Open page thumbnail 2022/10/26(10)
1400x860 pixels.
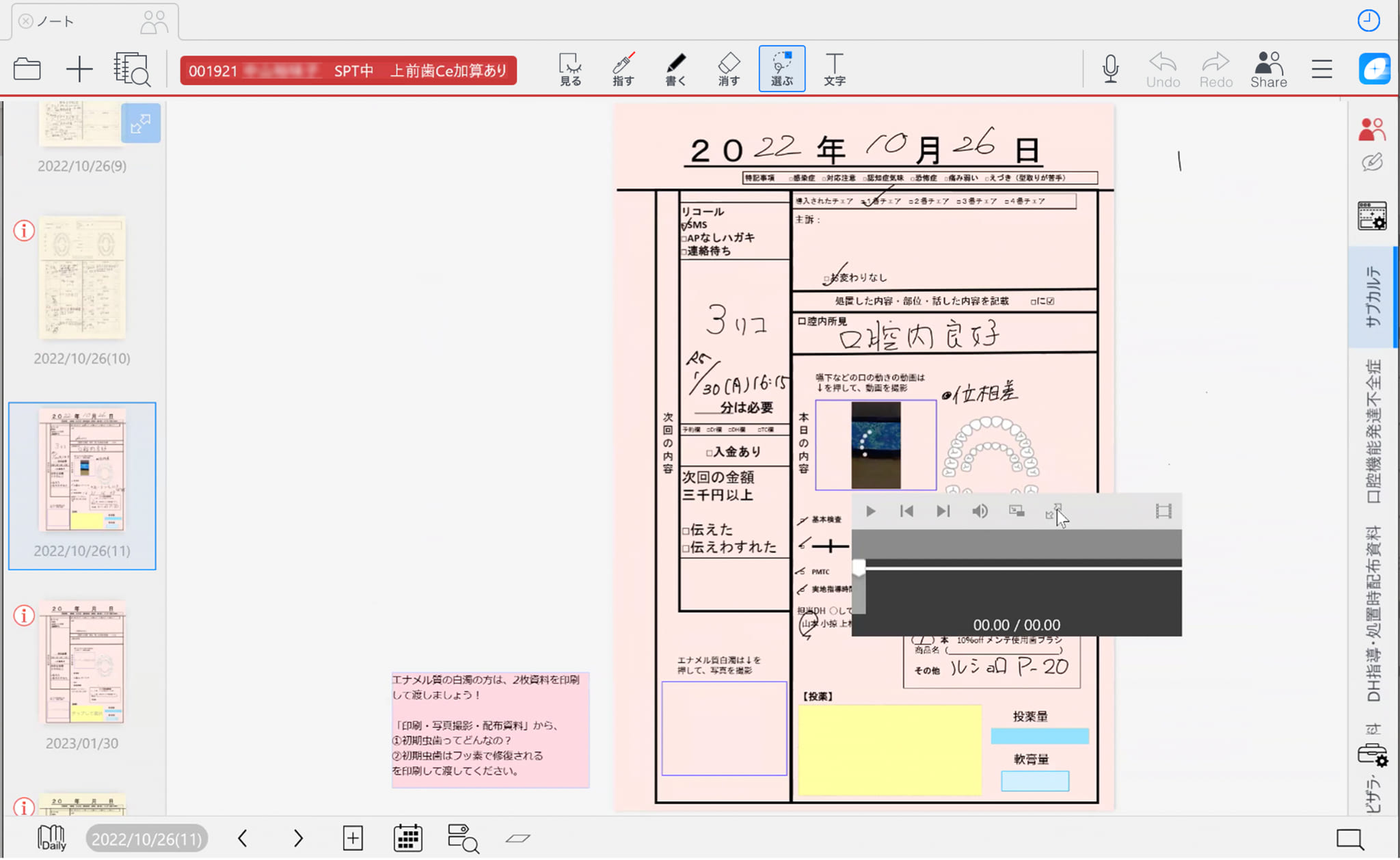point(82,277)
